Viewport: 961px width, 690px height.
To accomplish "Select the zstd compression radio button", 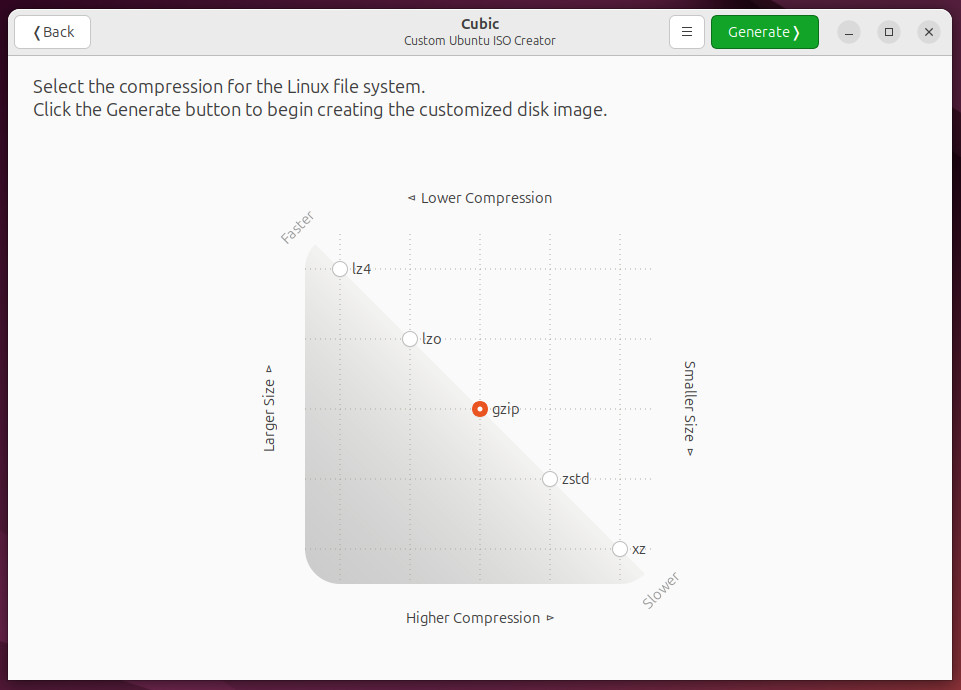I will (x=550, y=479).
